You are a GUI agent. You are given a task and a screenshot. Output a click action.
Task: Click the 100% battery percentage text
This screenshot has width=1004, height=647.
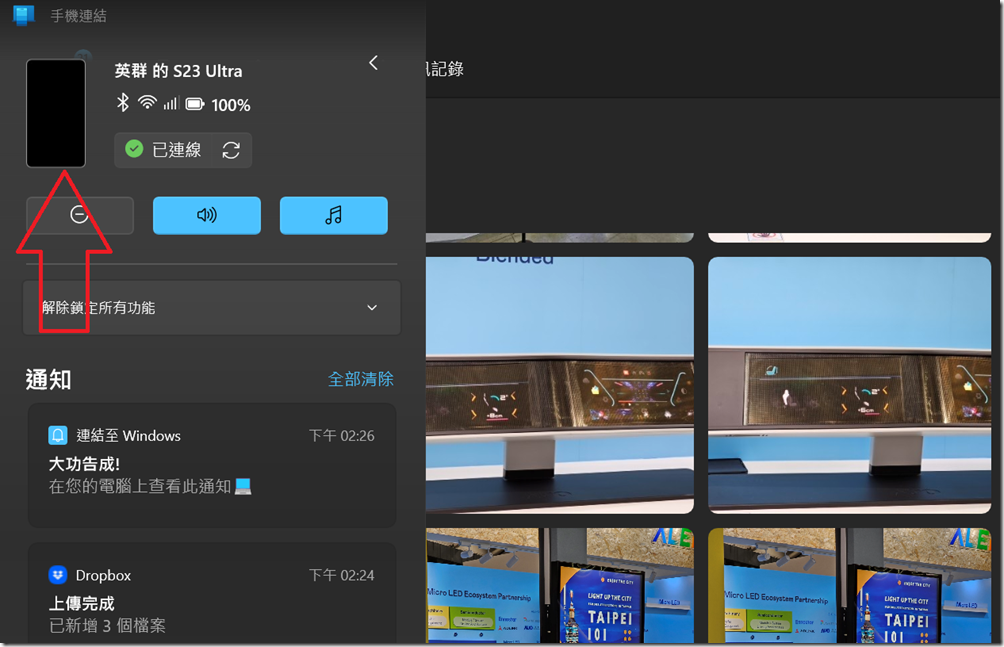tap(231, 105)
